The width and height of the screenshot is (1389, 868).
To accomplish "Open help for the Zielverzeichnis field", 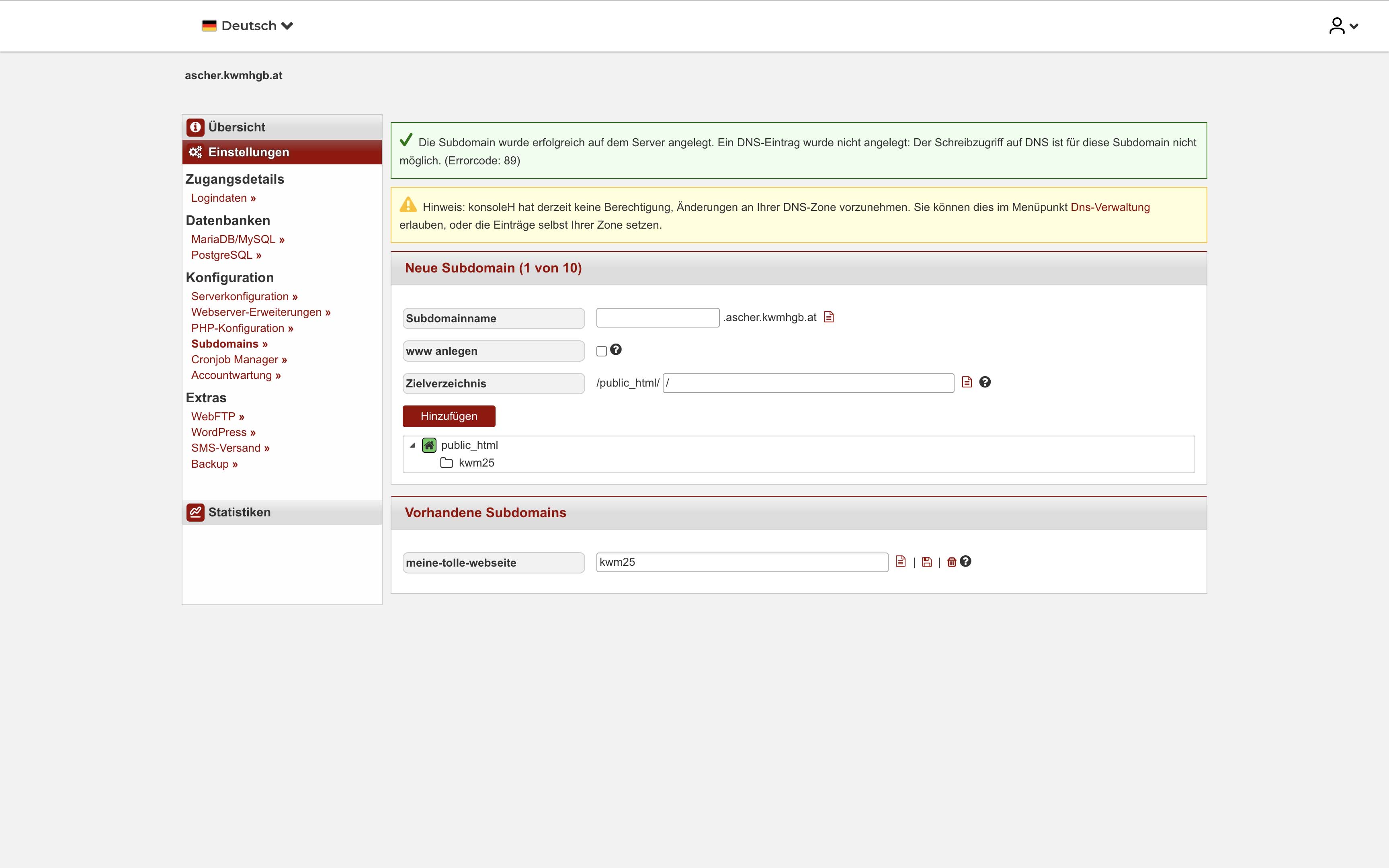I will coord(985,382).
